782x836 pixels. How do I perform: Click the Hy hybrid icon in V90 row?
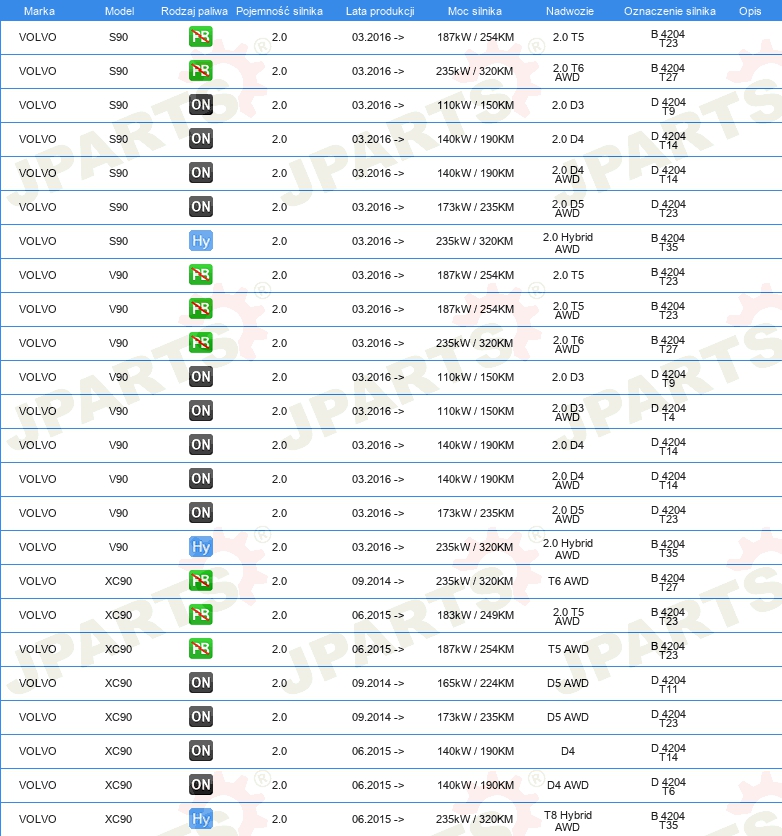coord(200,547)
